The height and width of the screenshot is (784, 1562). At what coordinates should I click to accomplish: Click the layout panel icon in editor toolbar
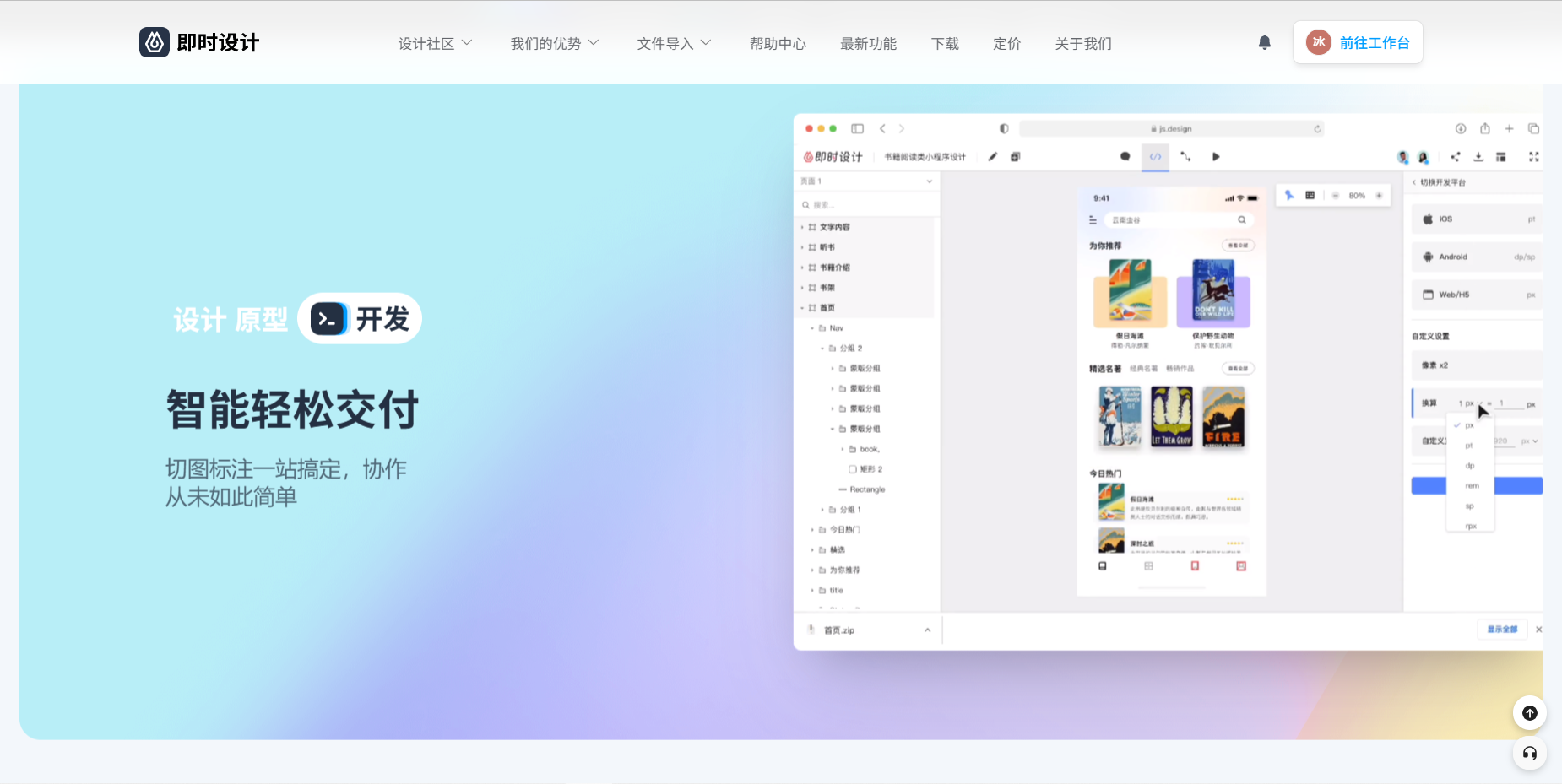(x=1501, y=156)
